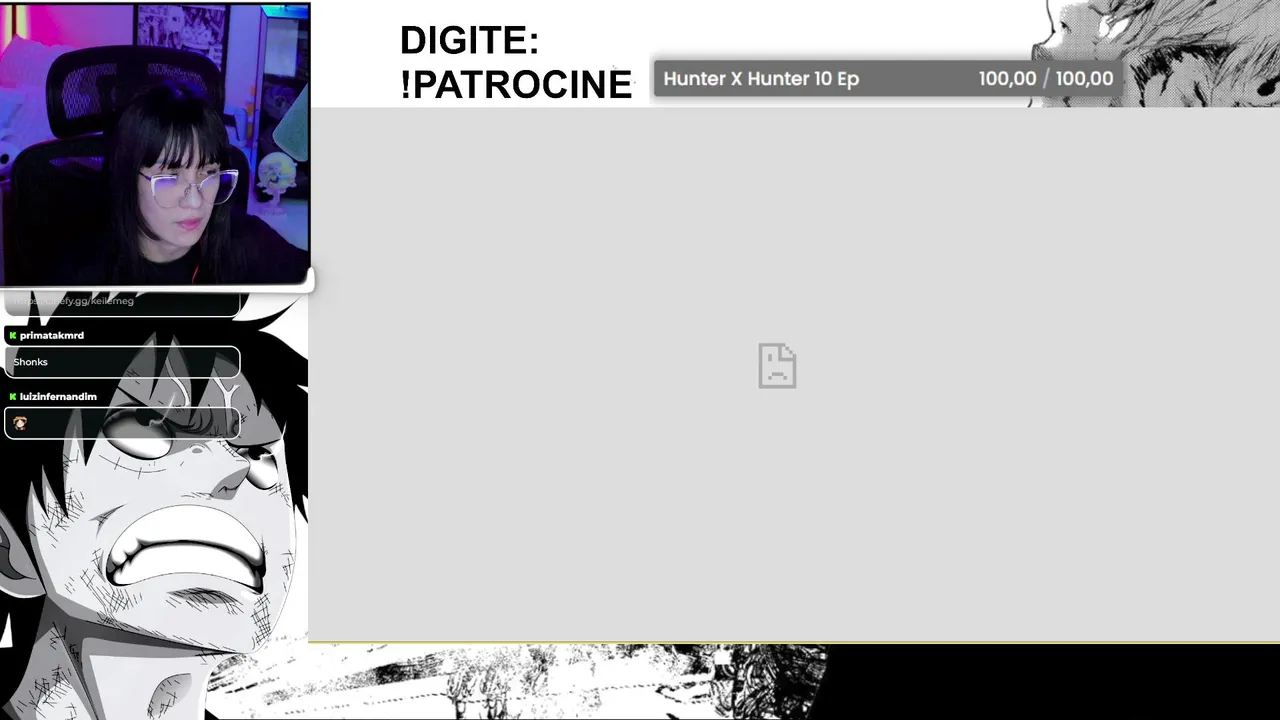Click the goal amount '100,00 / 100,00'

[1045, 79]
